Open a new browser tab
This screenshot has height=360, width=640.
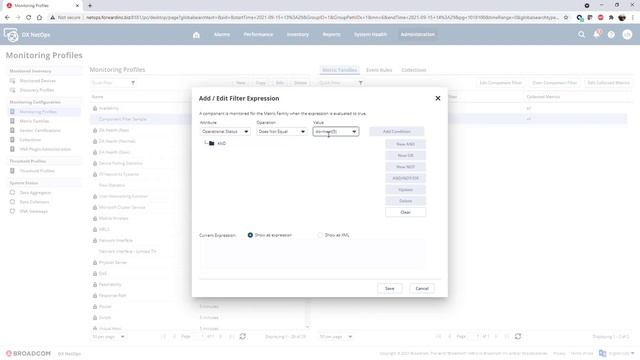(x=90, y=6)
